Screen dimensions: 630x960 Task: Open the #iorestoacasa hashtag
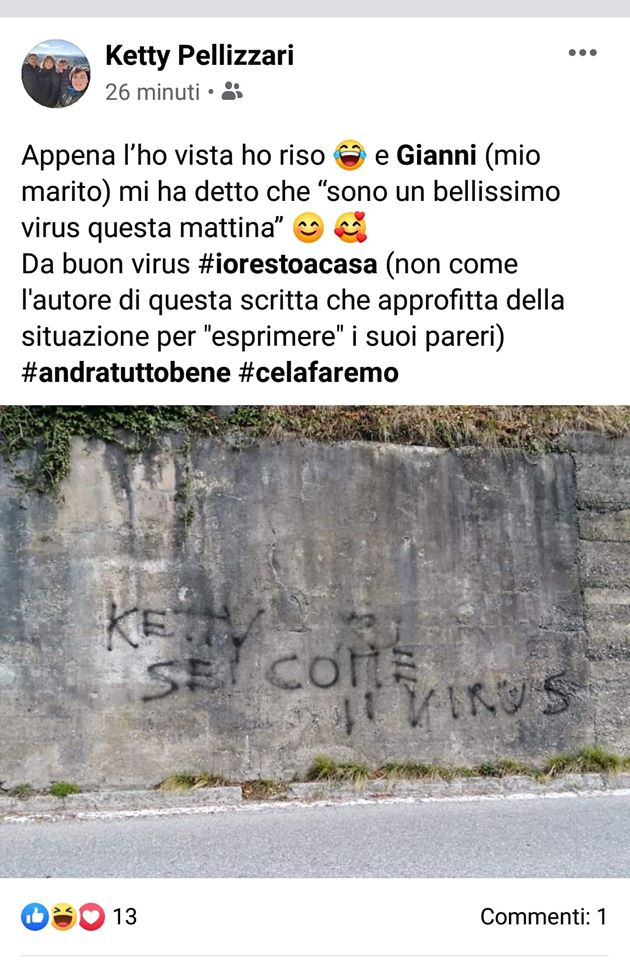pyautogui.click(x=288, y=264)
